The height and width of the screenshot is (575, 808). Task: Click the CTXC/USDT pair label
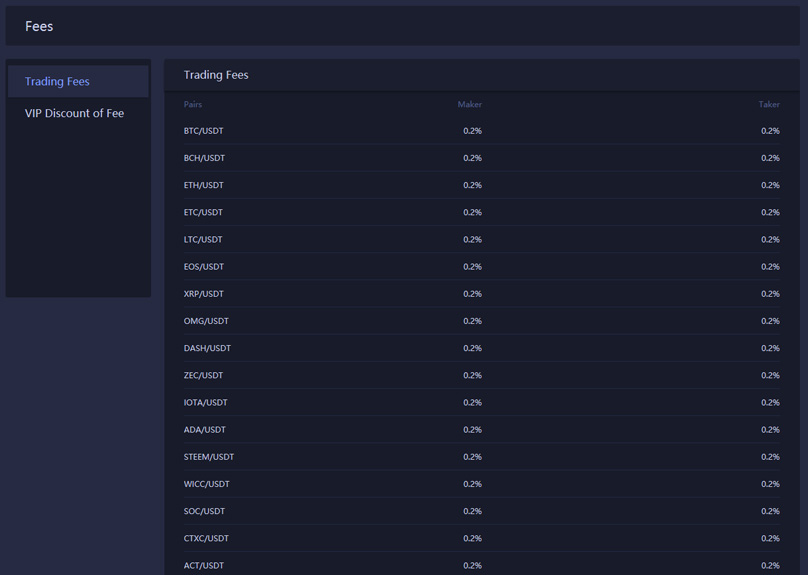click(x=206, y=538)
